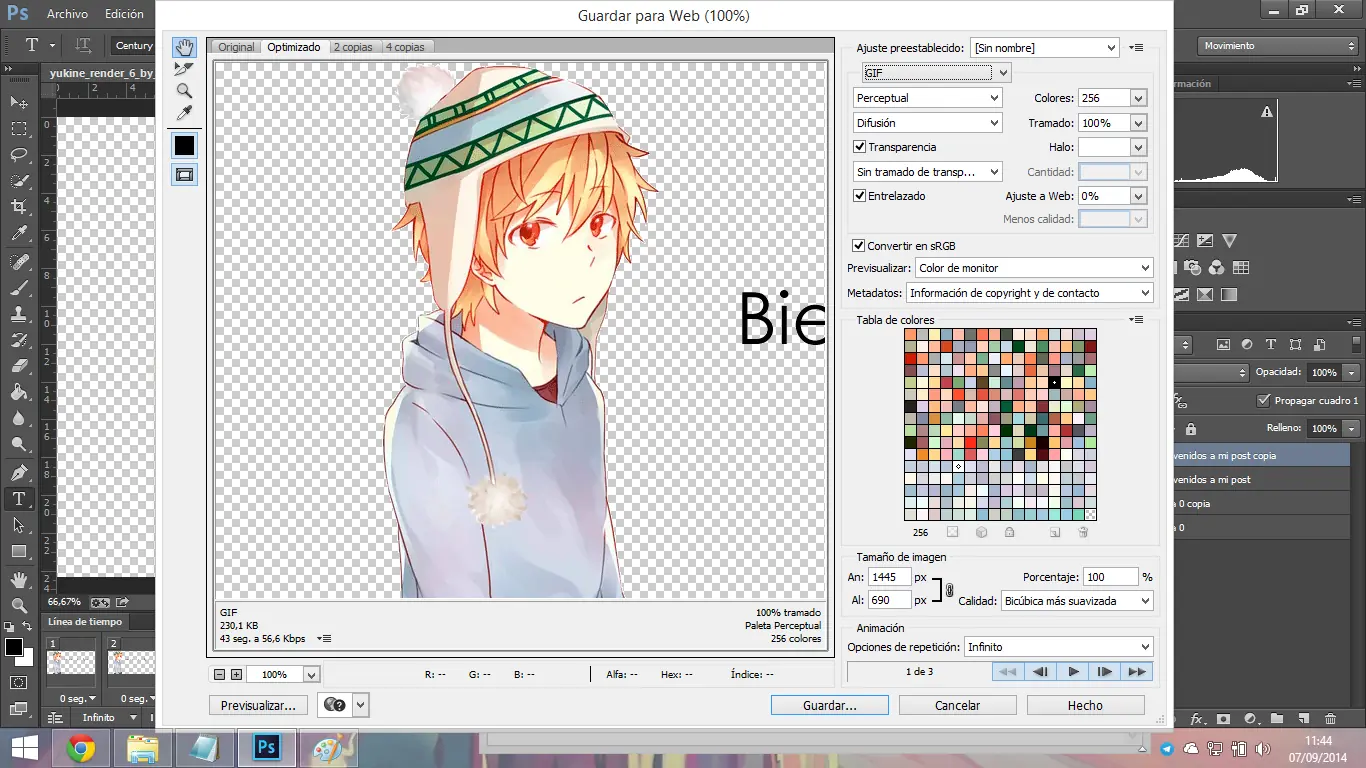
Task: Open the GIF file format dropdown
Action: point(936,73)
